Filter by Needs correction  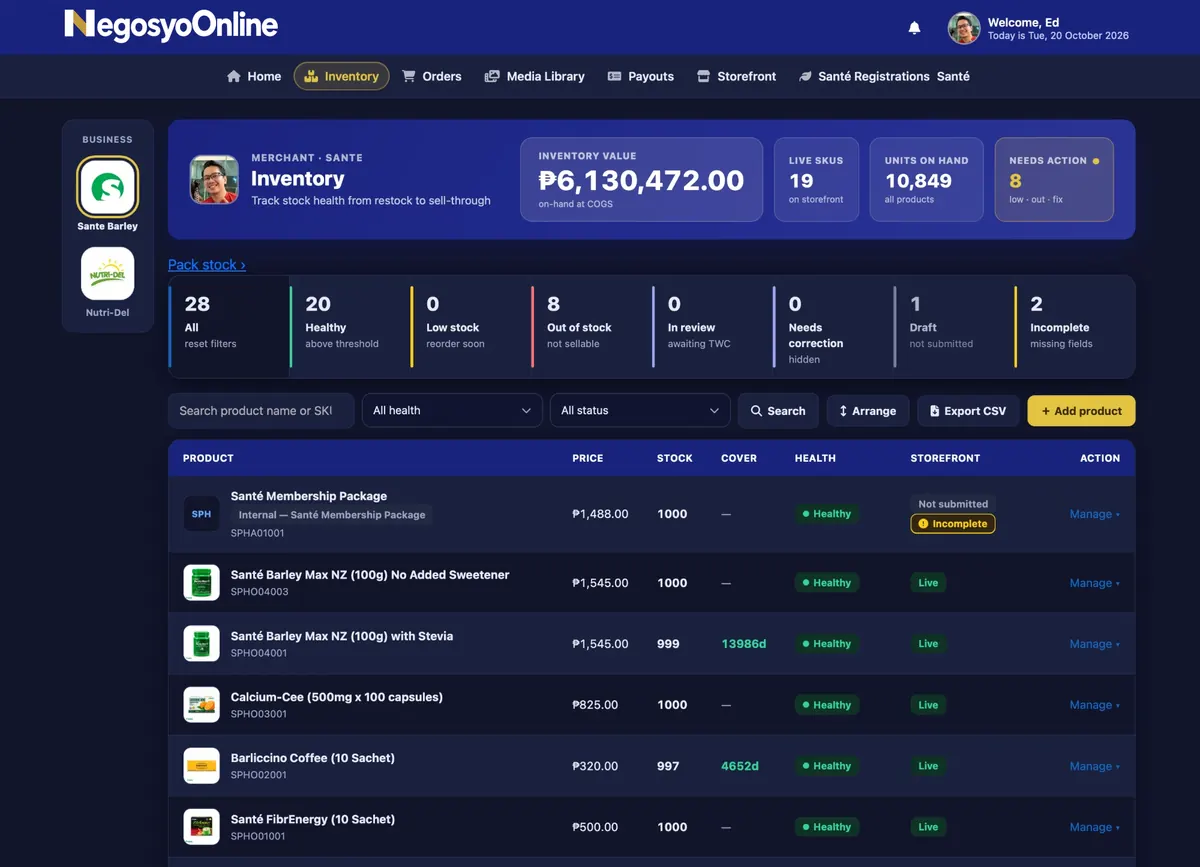point(832,326)
